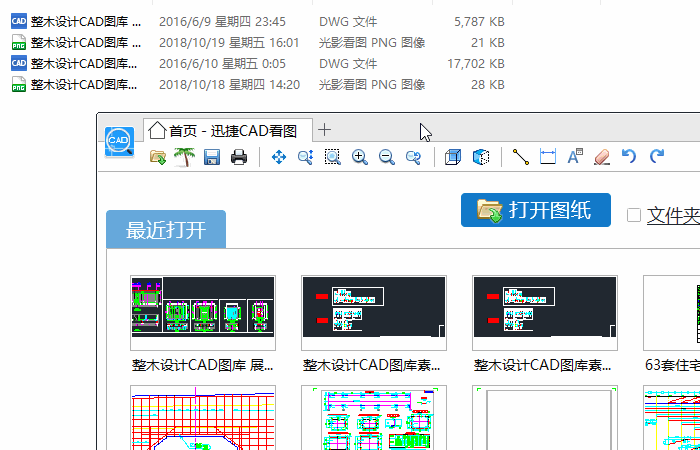Viewport: 700px width, 450px height.
Task: Click the shaded cube with dashed edges
Action: (x=481, y=157)
